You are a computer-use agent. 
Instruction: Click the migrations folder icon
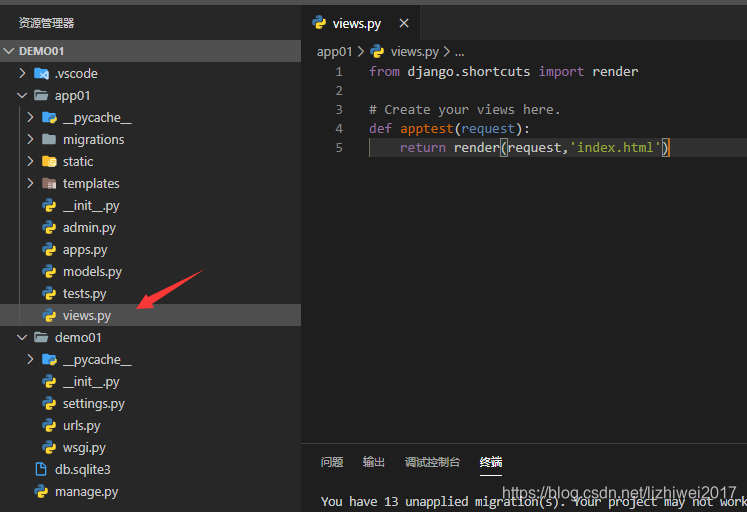click(x=49, y=139)
